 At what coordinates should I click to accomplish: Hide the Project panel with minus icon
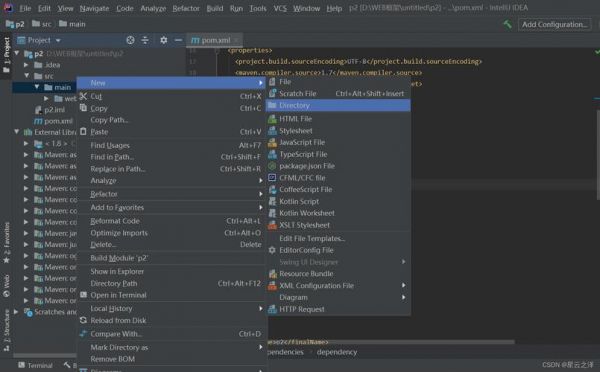tap(178, 40)
